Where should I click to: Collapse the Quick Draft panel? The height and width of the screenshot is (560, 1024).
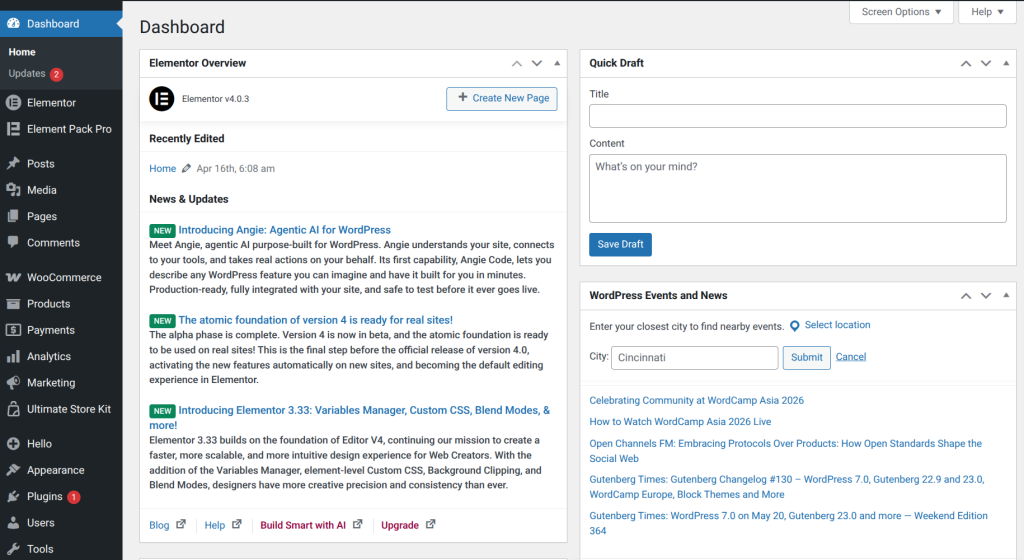point(1006,63)
